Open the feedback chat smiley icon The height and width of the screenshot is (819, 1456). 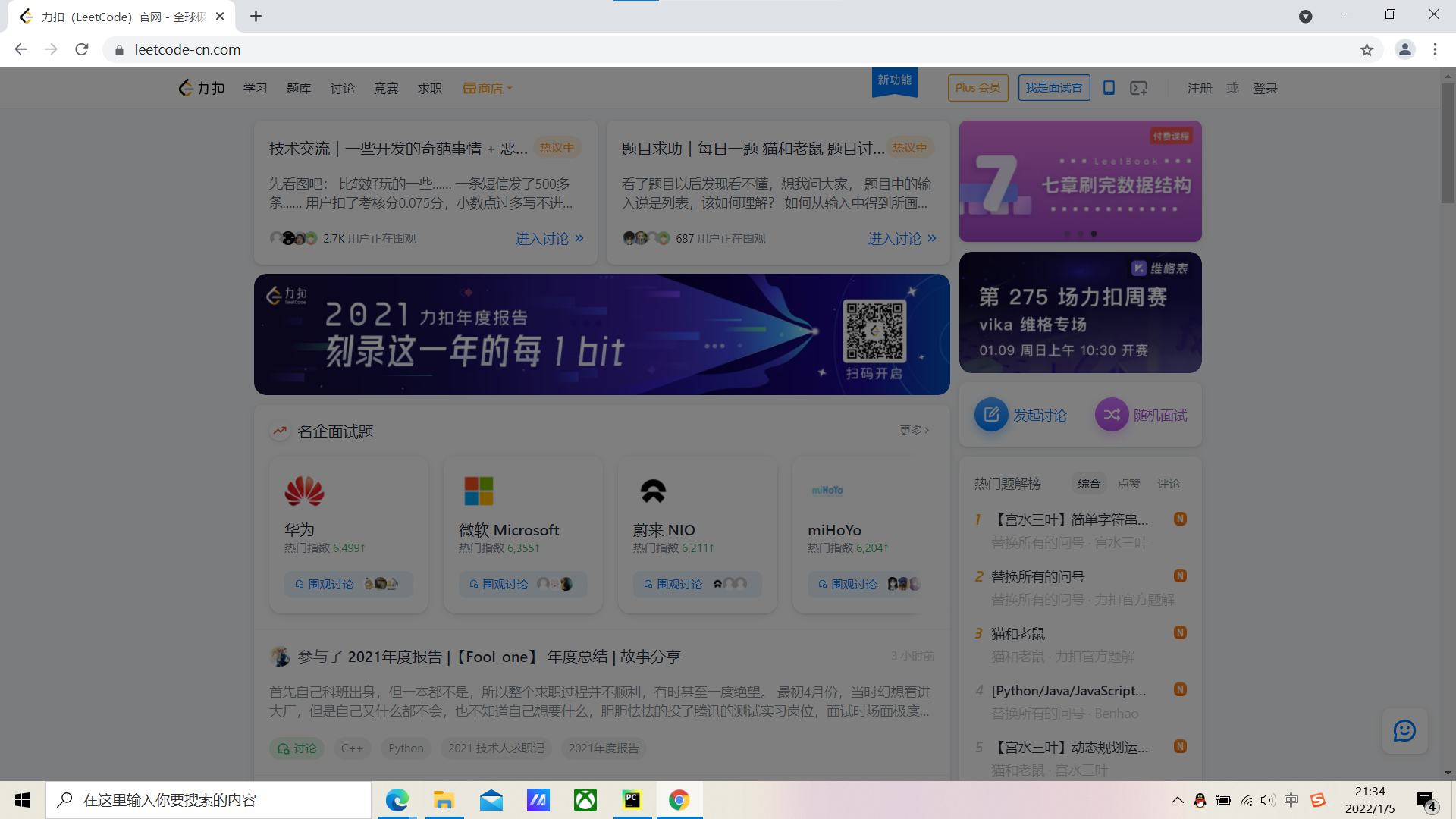pyautogui.click(x=1404, y=731)
